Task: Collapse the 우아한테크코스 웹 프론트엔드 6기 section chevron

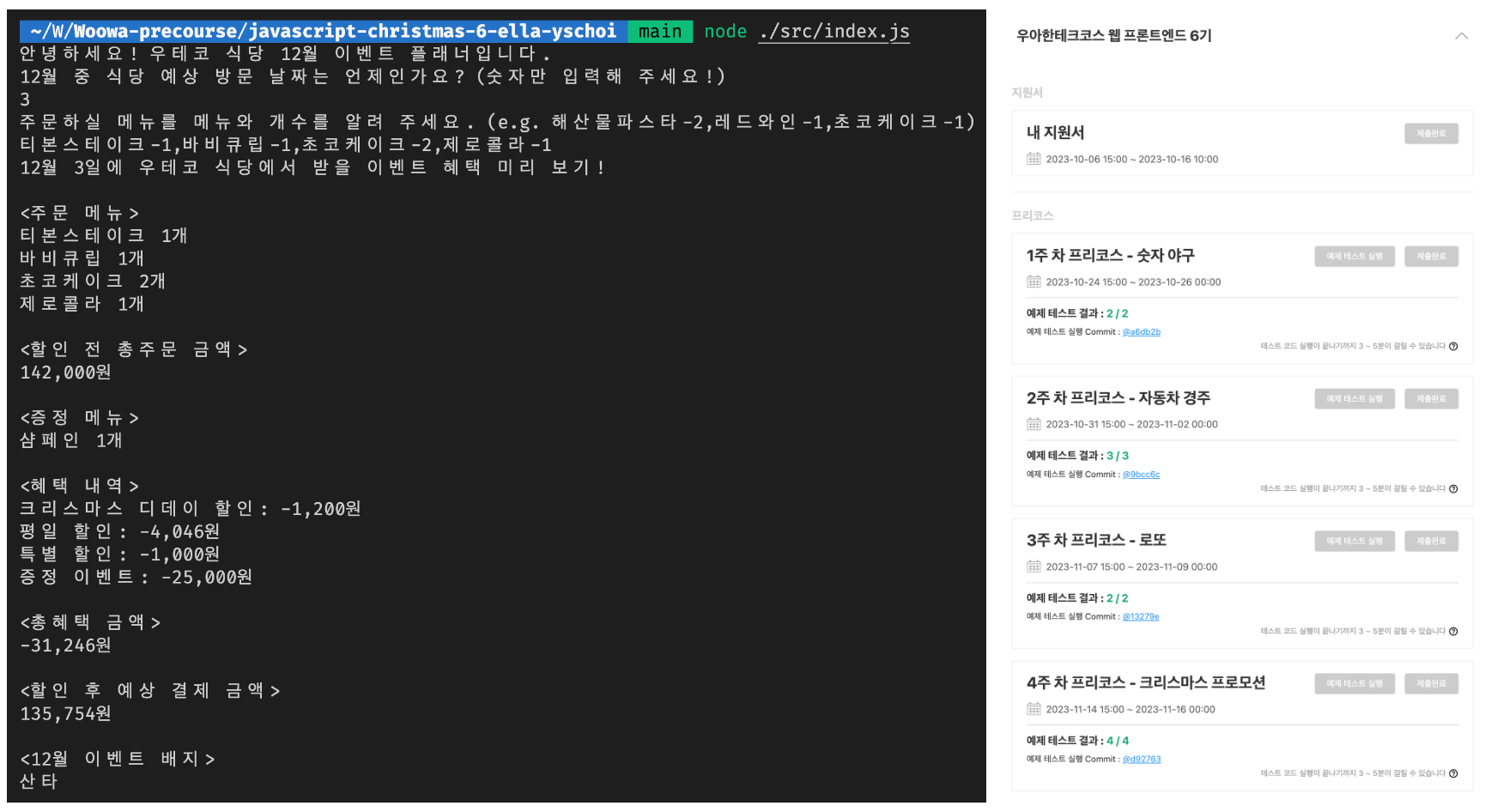Action: pyautogui.click(x=1461, y=36)
